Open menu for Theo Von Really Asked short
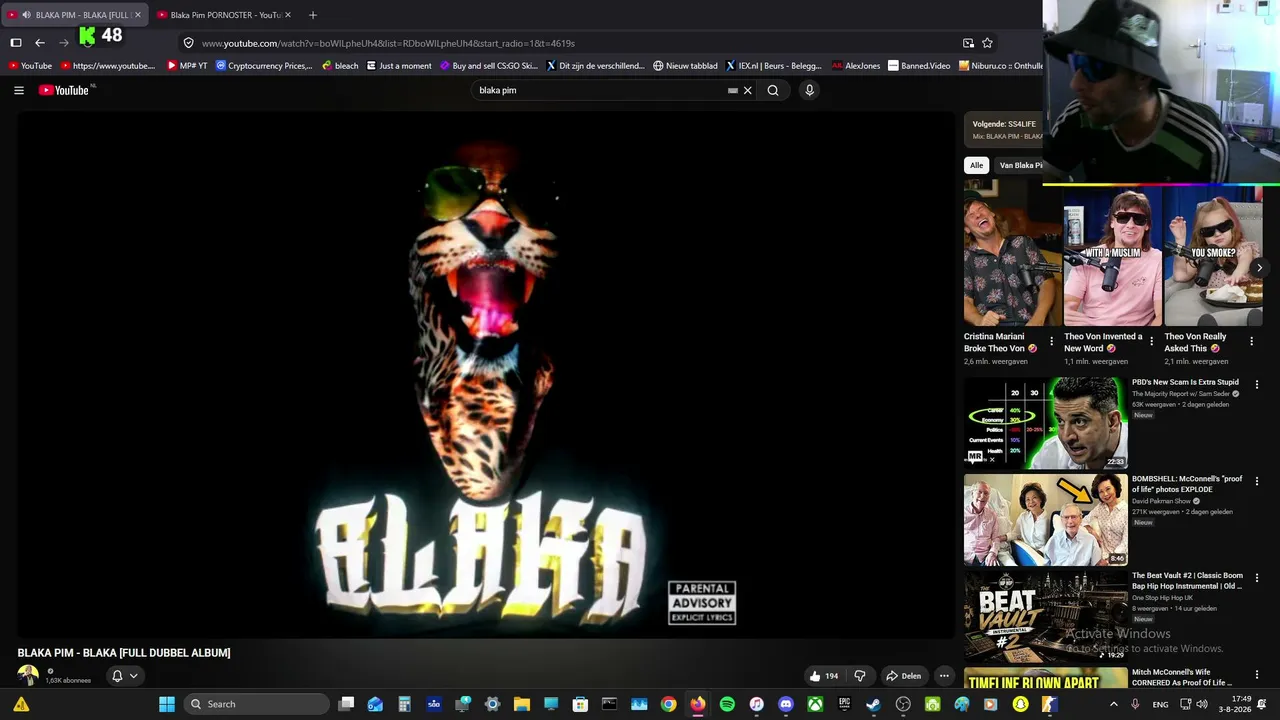 click(x=1251, y=341)
